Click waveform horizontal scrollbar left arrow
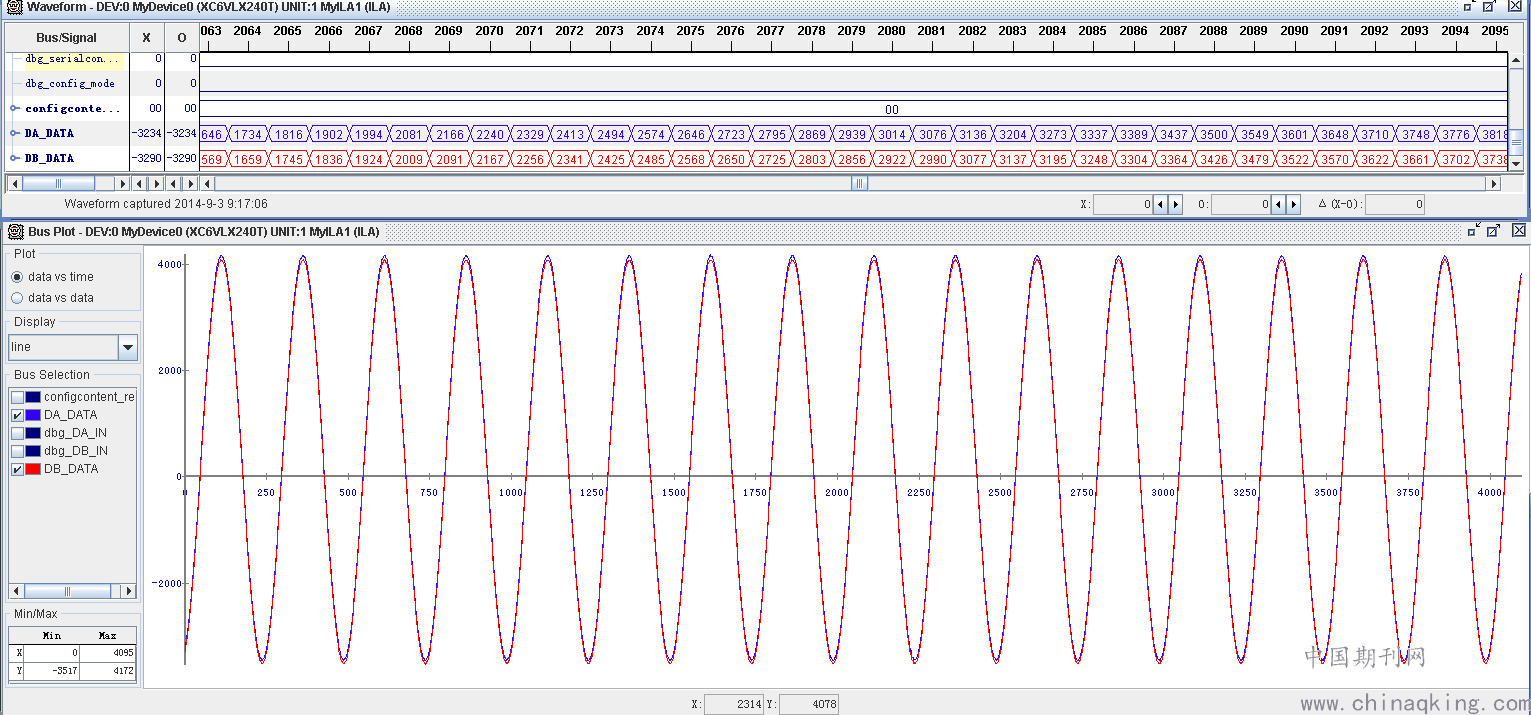Screen dimensions: 1531x715 click(207, 184)
